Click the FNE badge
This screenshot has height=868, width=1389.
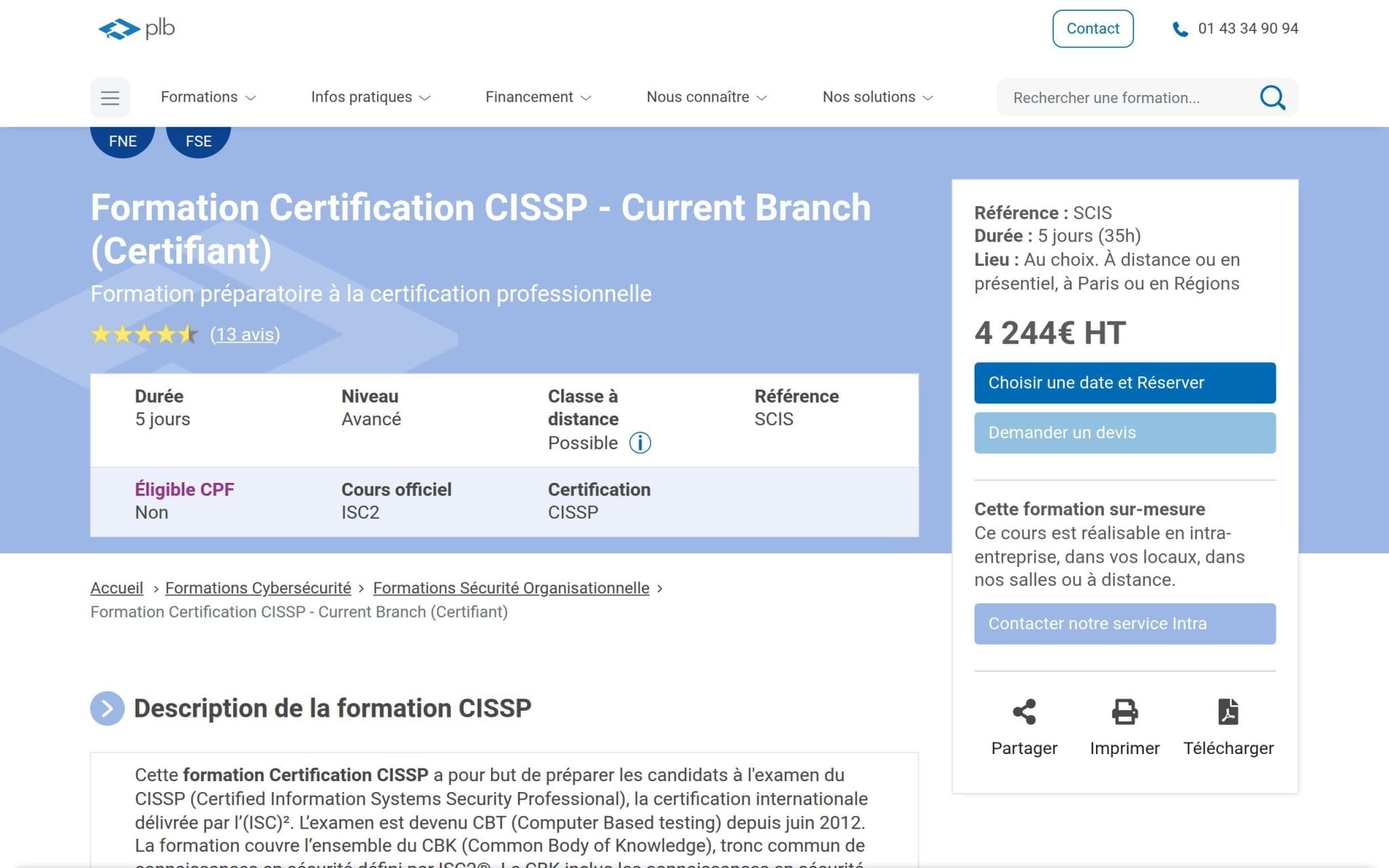(x=123, y=141)
